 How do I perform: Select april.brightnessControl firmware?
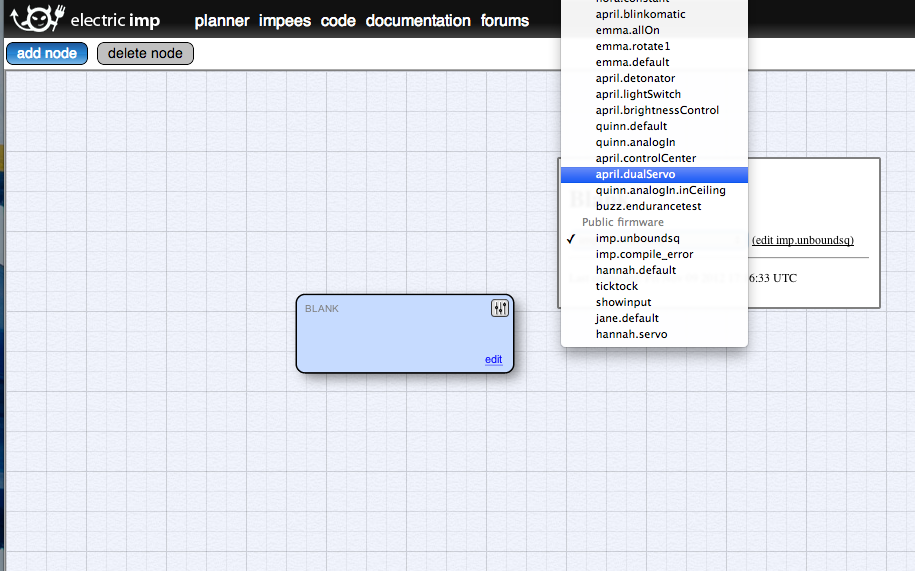[x=654, y=110]
